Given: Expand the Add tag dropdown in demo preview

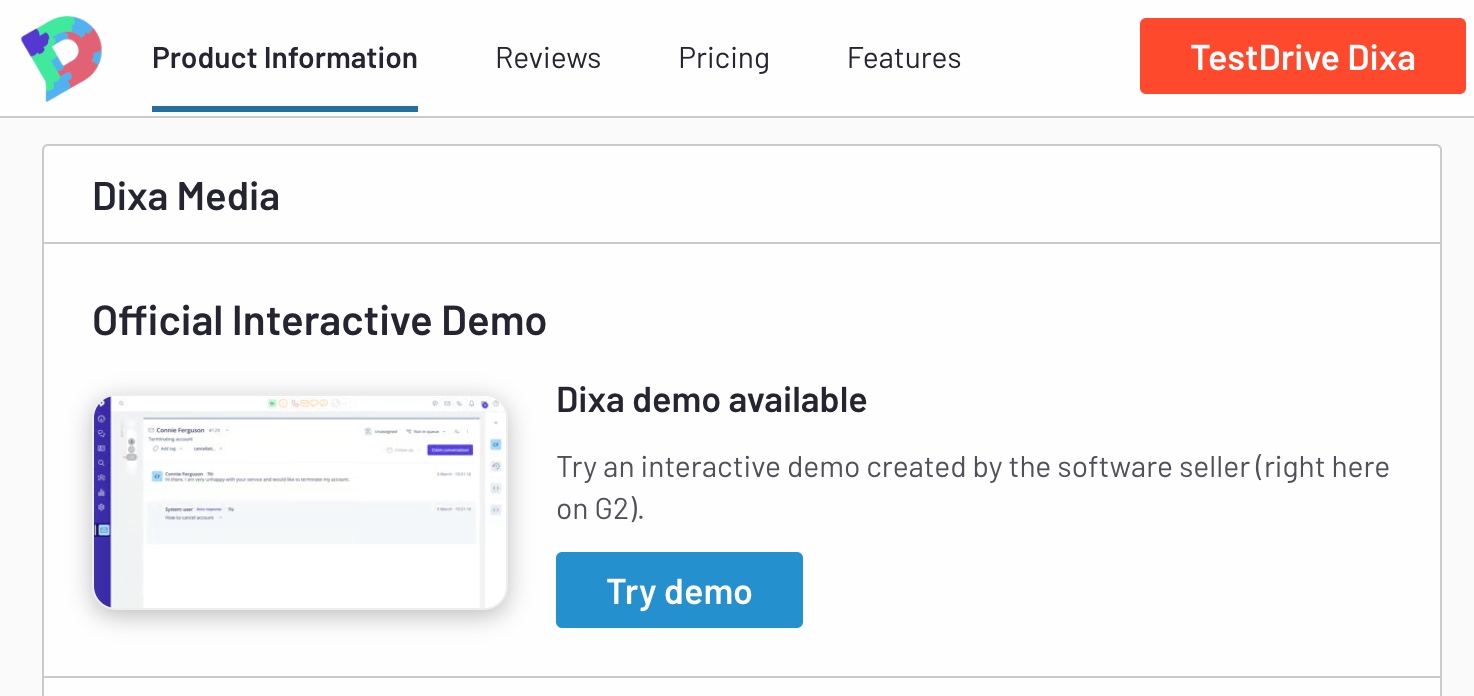Looking at the screenshot, I should (167, 449).
